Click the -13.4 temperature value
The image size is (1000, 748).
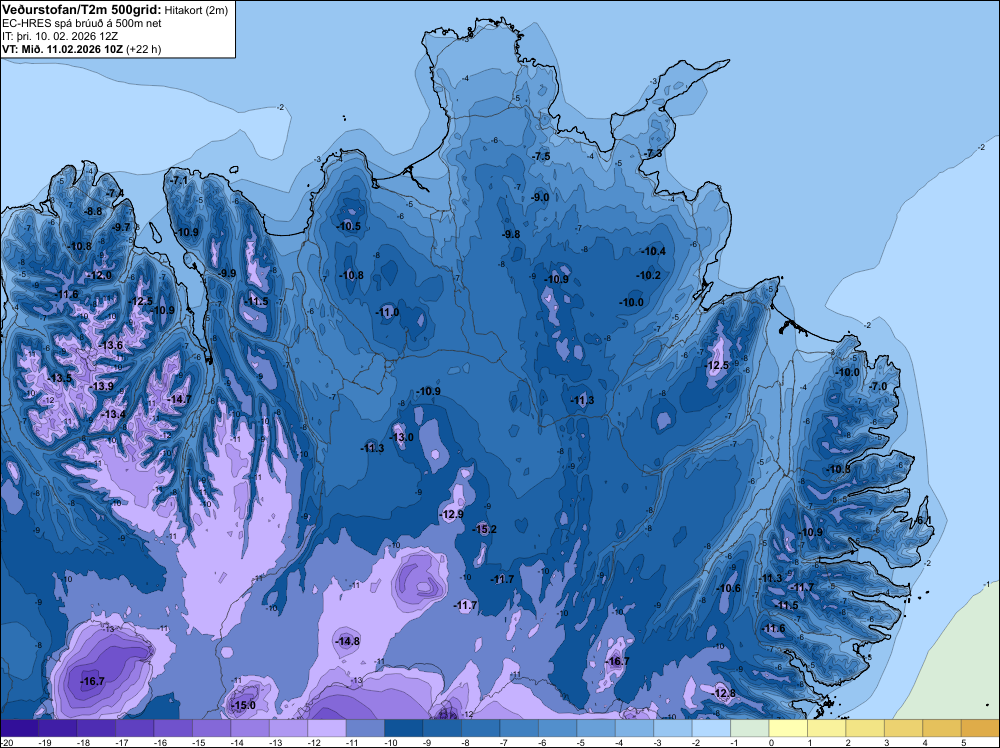tap(114, 414)
